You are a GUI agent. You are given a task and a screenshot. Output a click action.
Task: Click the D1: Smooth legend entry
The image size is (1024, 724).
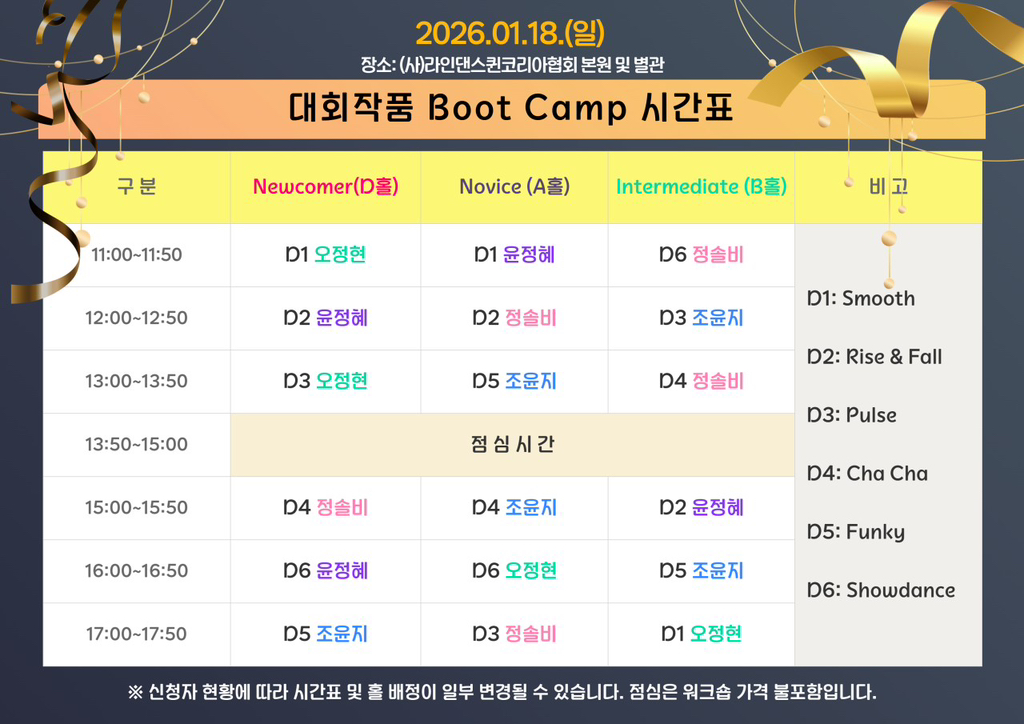[860, 298]
